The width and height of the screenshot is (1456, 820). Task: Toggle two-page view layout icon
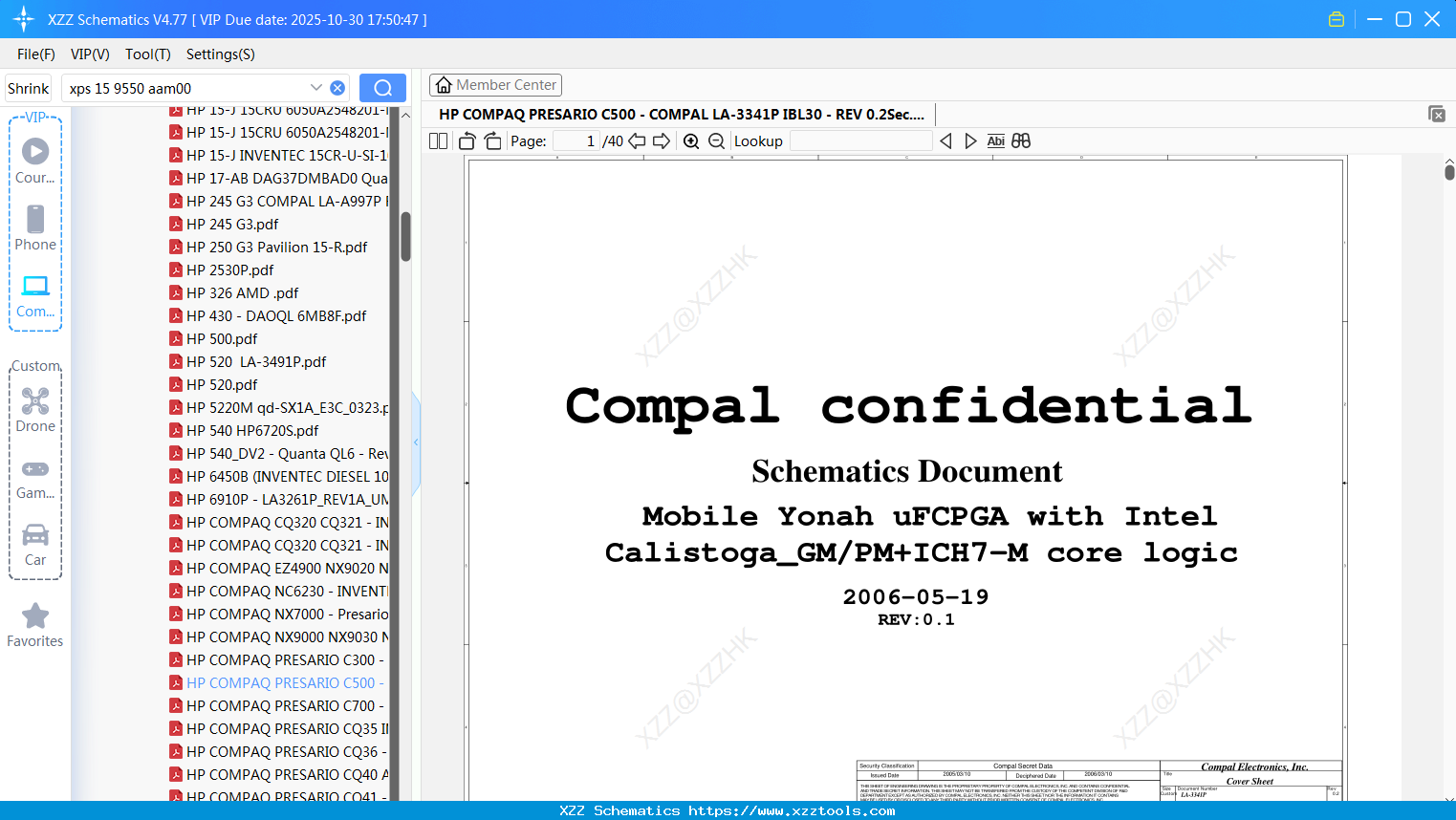click(438, 140)
